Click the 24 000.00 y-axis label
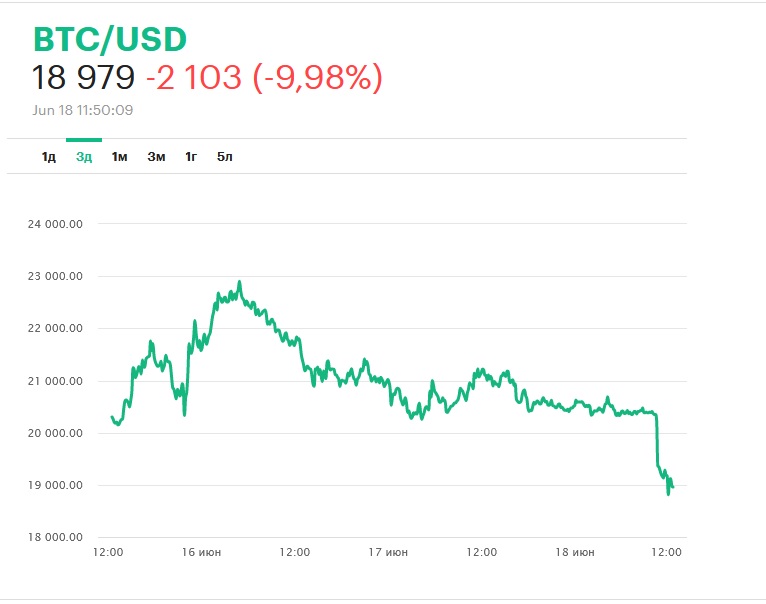This screenshot has height=604, width=766. (x=55, y=224)
